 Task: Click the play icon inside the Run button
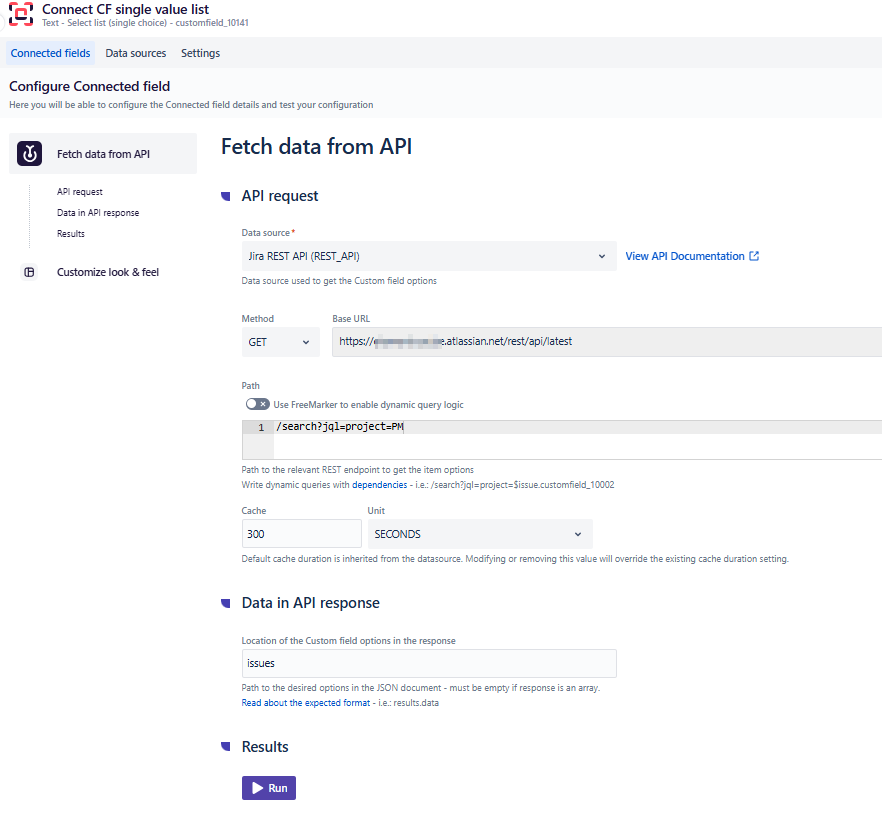point(257,787)
